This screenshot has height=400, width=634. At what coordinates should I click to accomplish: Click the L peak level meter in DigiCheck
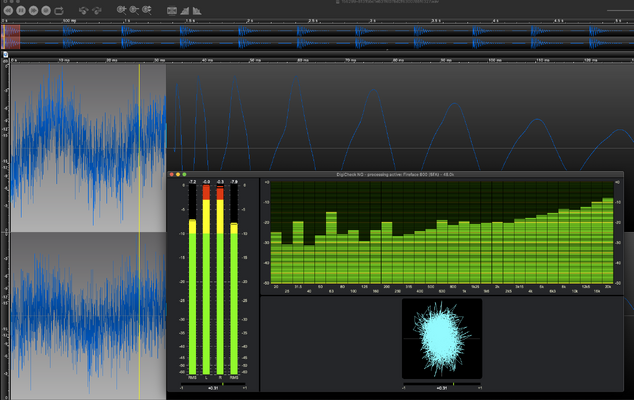coord(206,279)
